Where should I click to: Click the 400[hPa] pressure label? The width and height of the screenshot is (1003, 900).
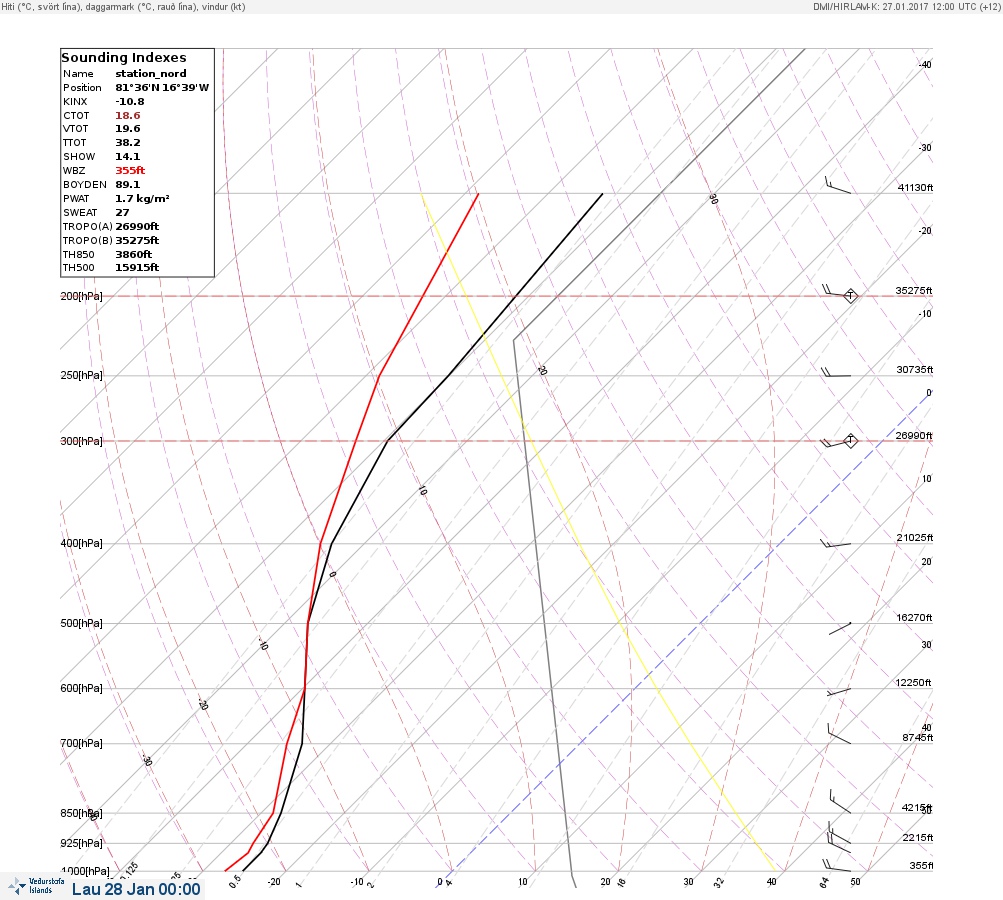(81, 543)
